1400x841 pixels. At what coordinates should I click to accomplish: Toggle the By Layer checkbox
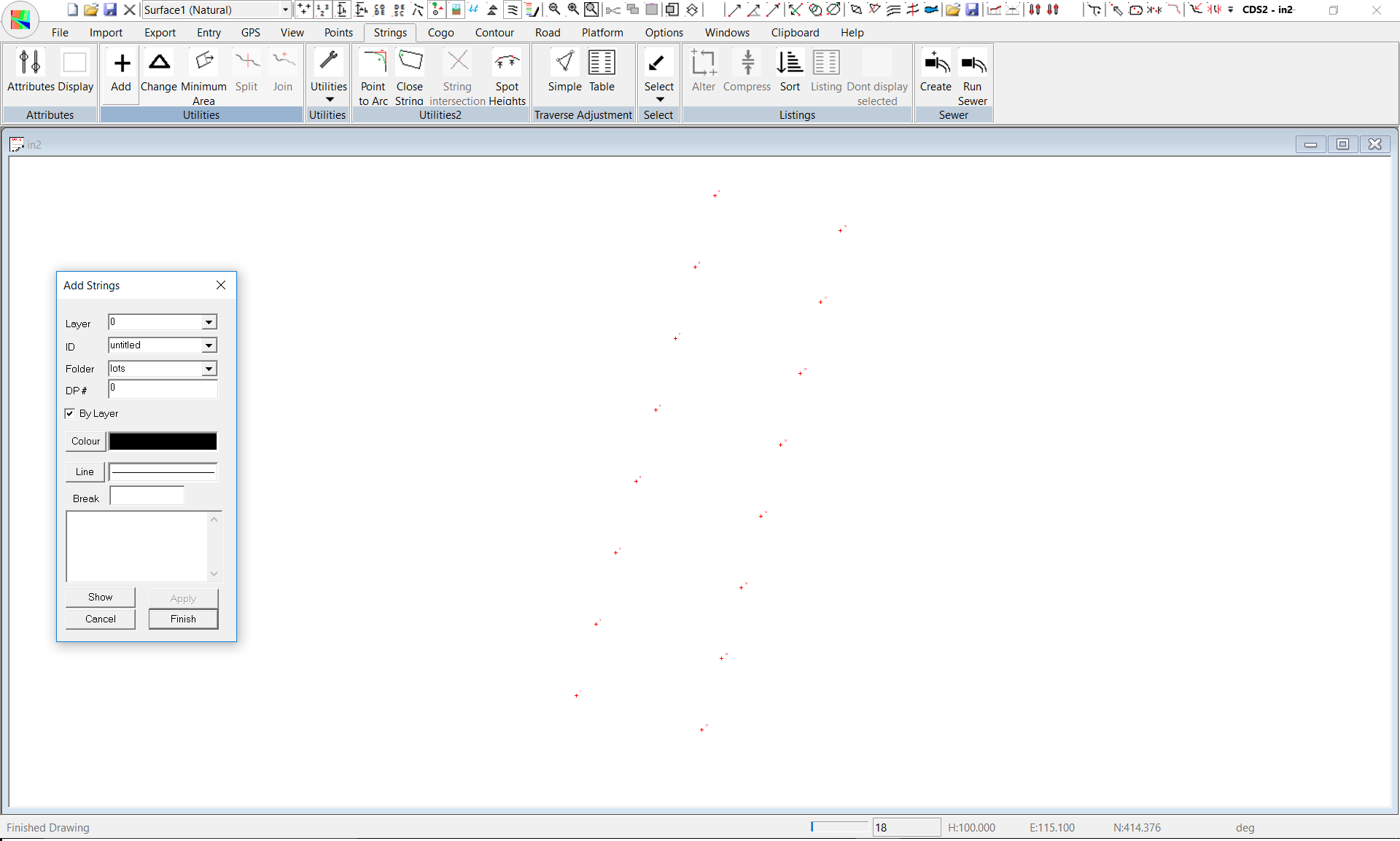[x=70, y=413]
